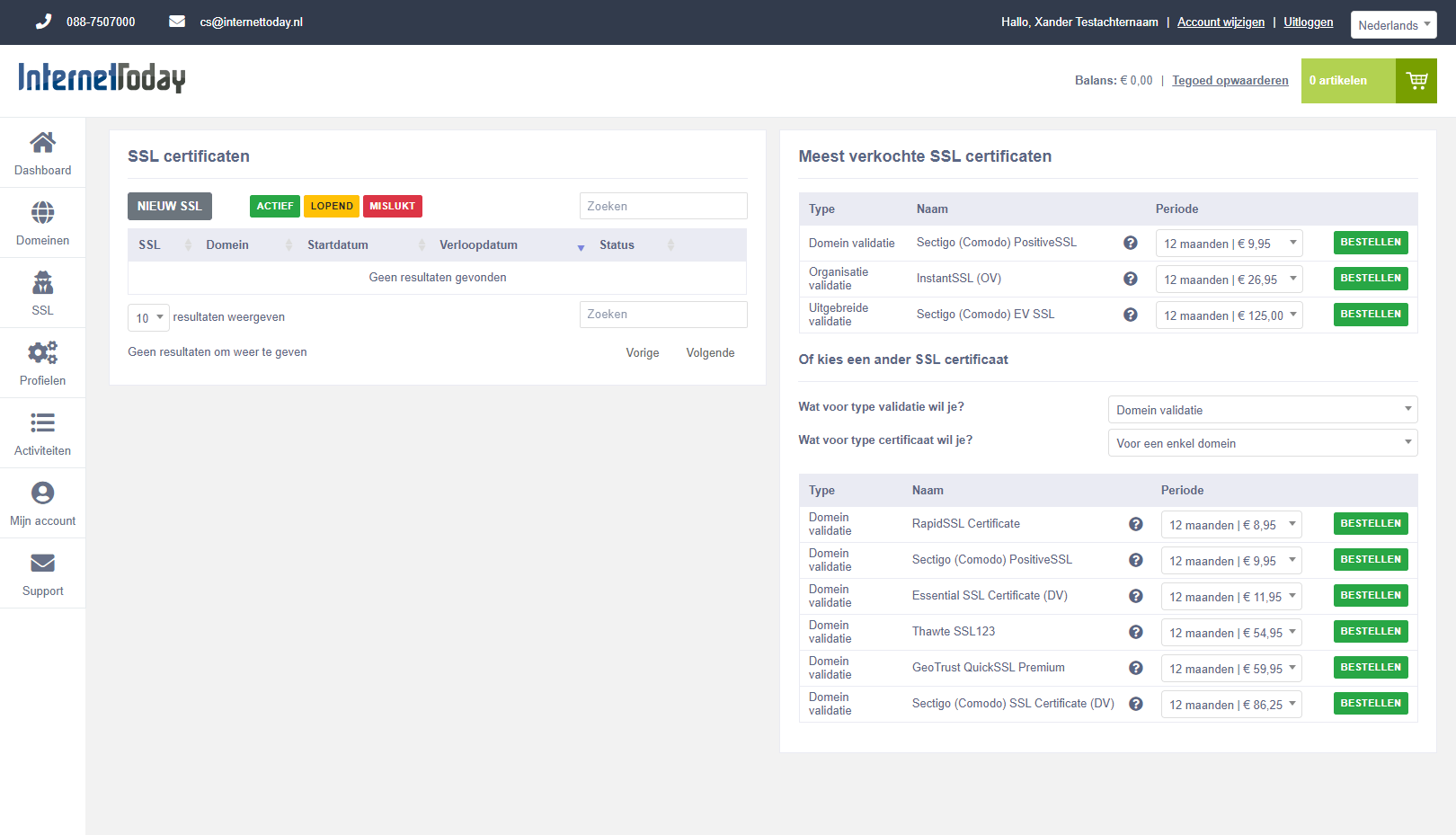Open period dropdown for Sectigo EV SSL
Image resolution: width=1456 pixels, height=835 pixels.
(1229, 315)
